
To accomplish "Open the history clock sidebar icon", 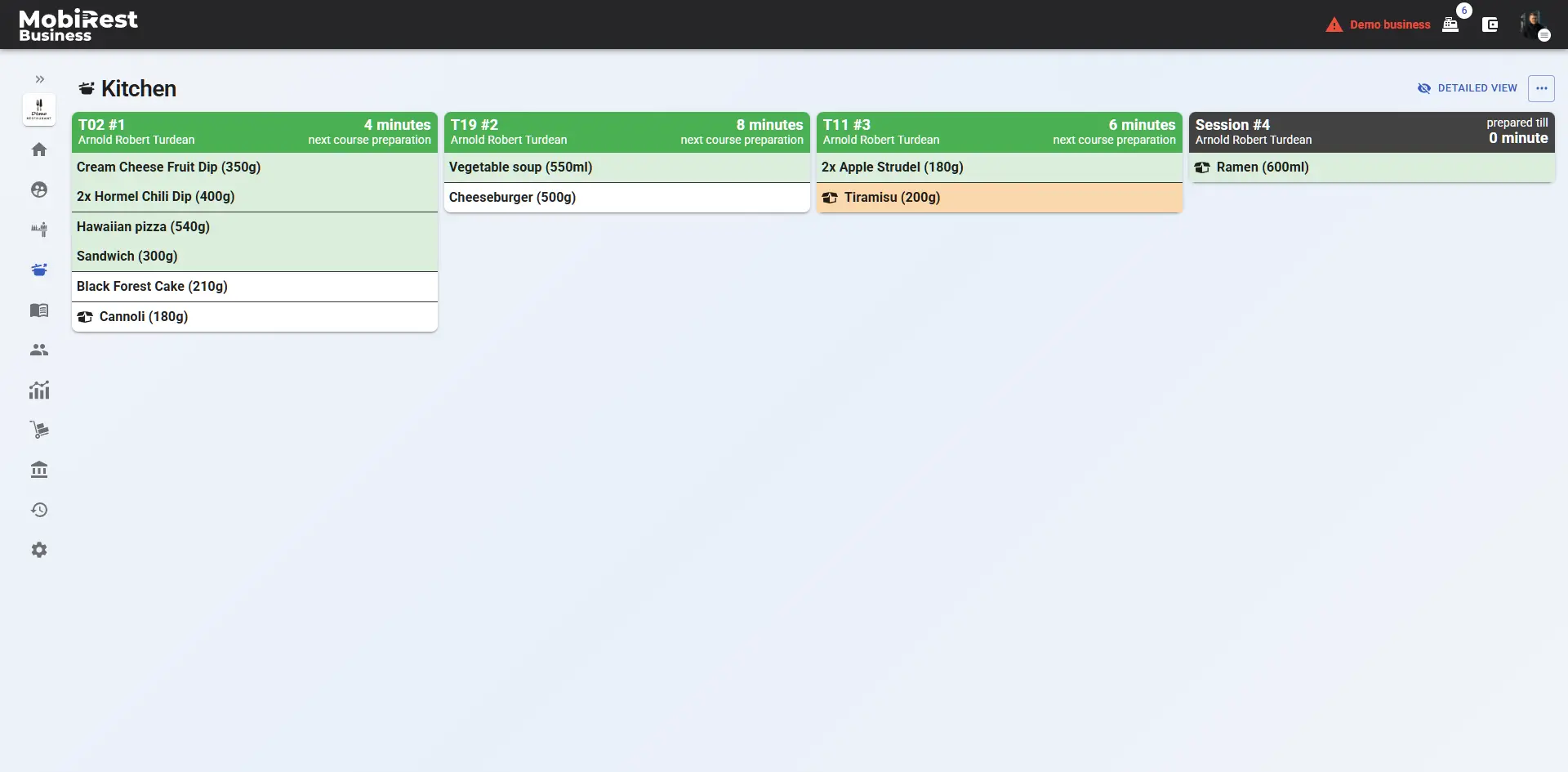I will (x=39, y=510).
